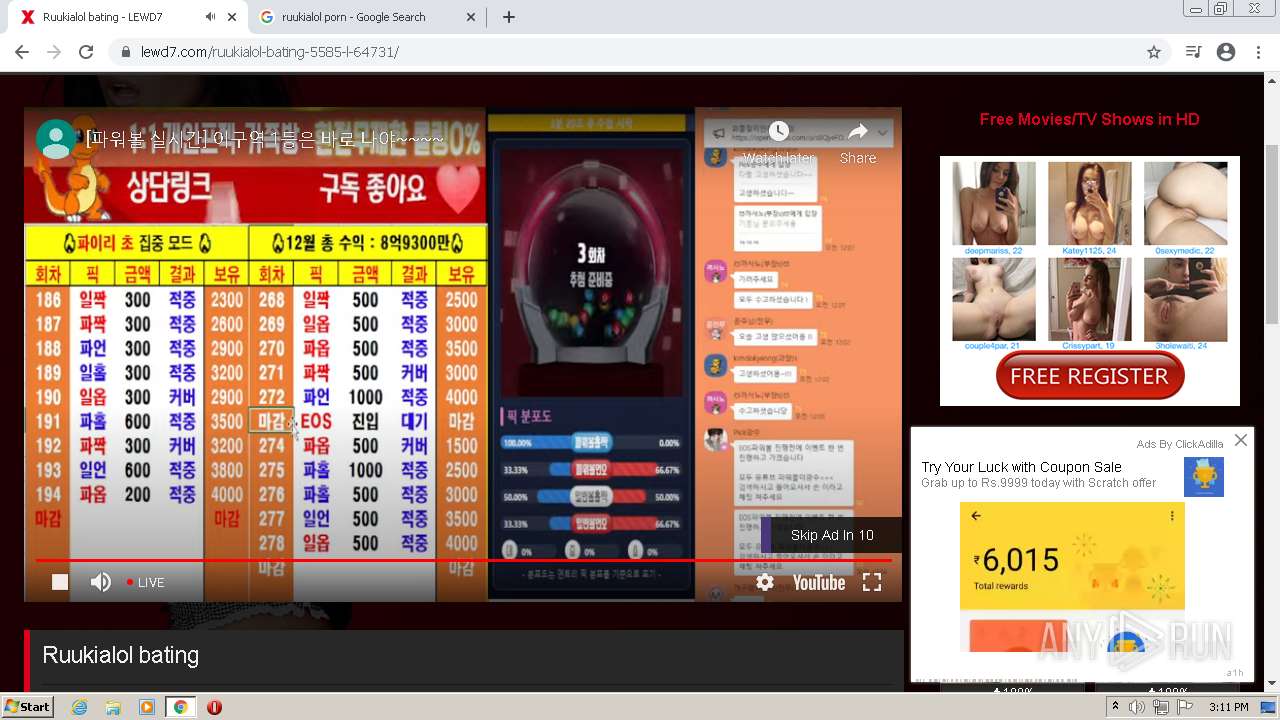Click the address bar URL field

640,52
